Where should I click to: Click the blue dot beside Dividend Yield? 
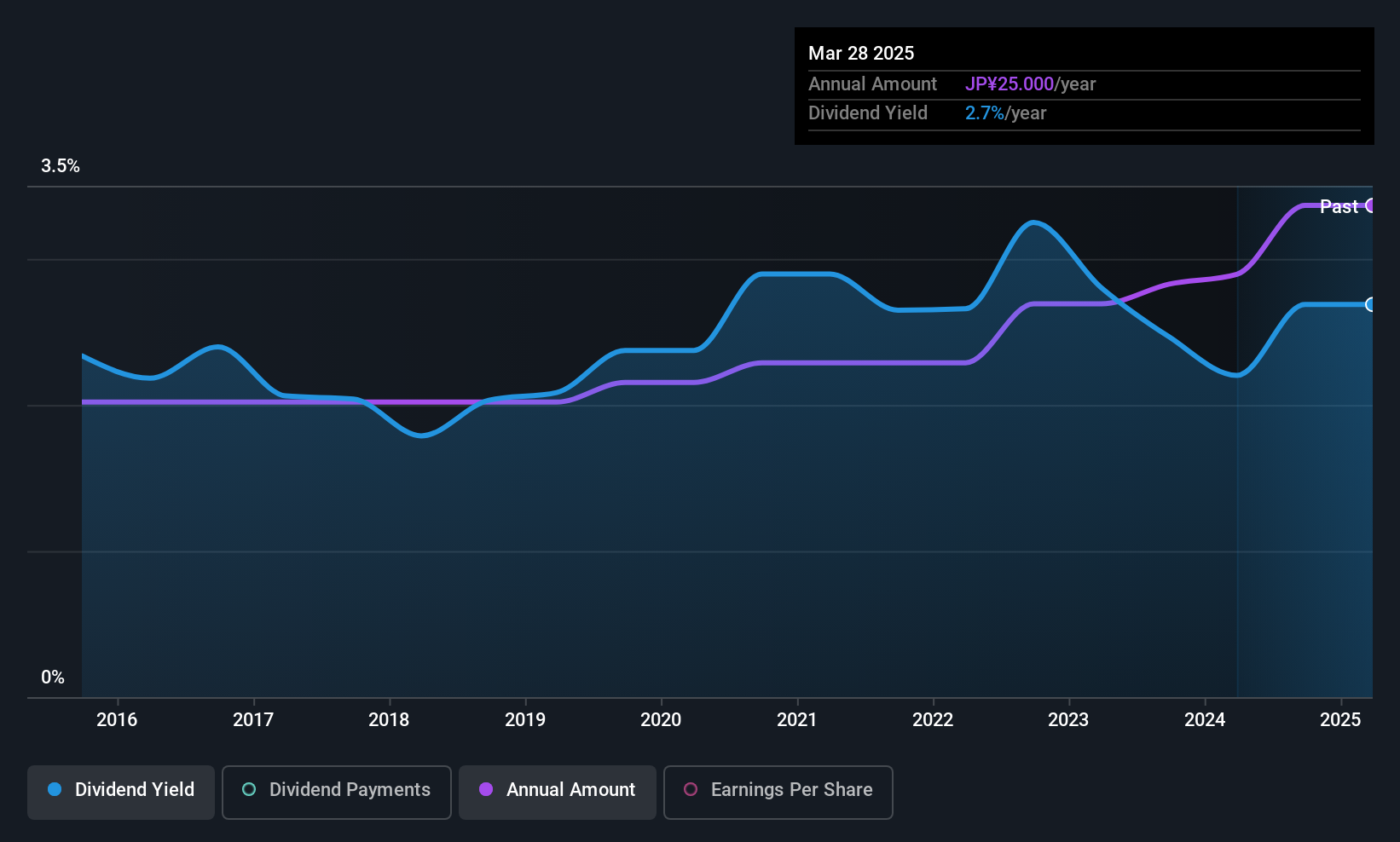[x=55, y=790]
